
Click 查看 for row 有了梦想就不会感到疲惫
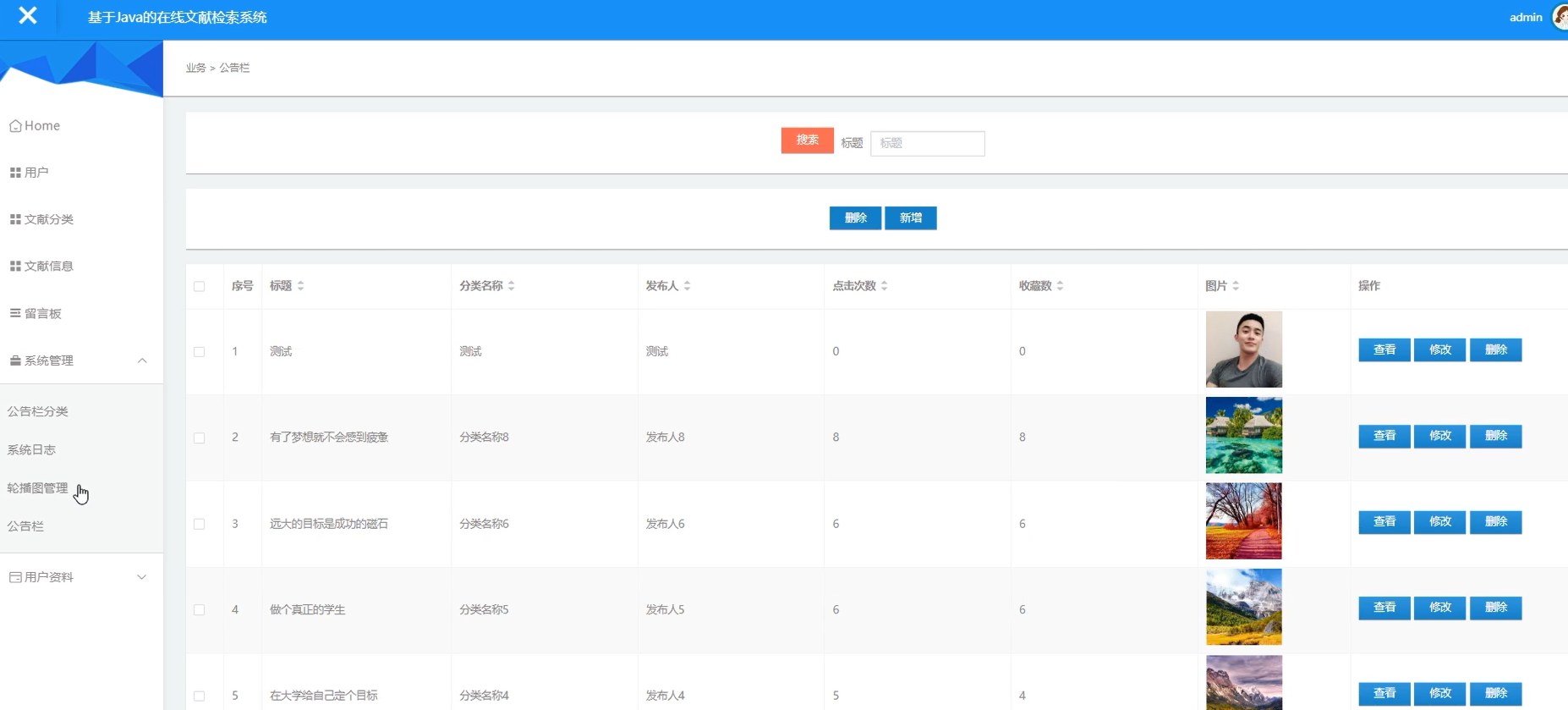pos(1384,436)
